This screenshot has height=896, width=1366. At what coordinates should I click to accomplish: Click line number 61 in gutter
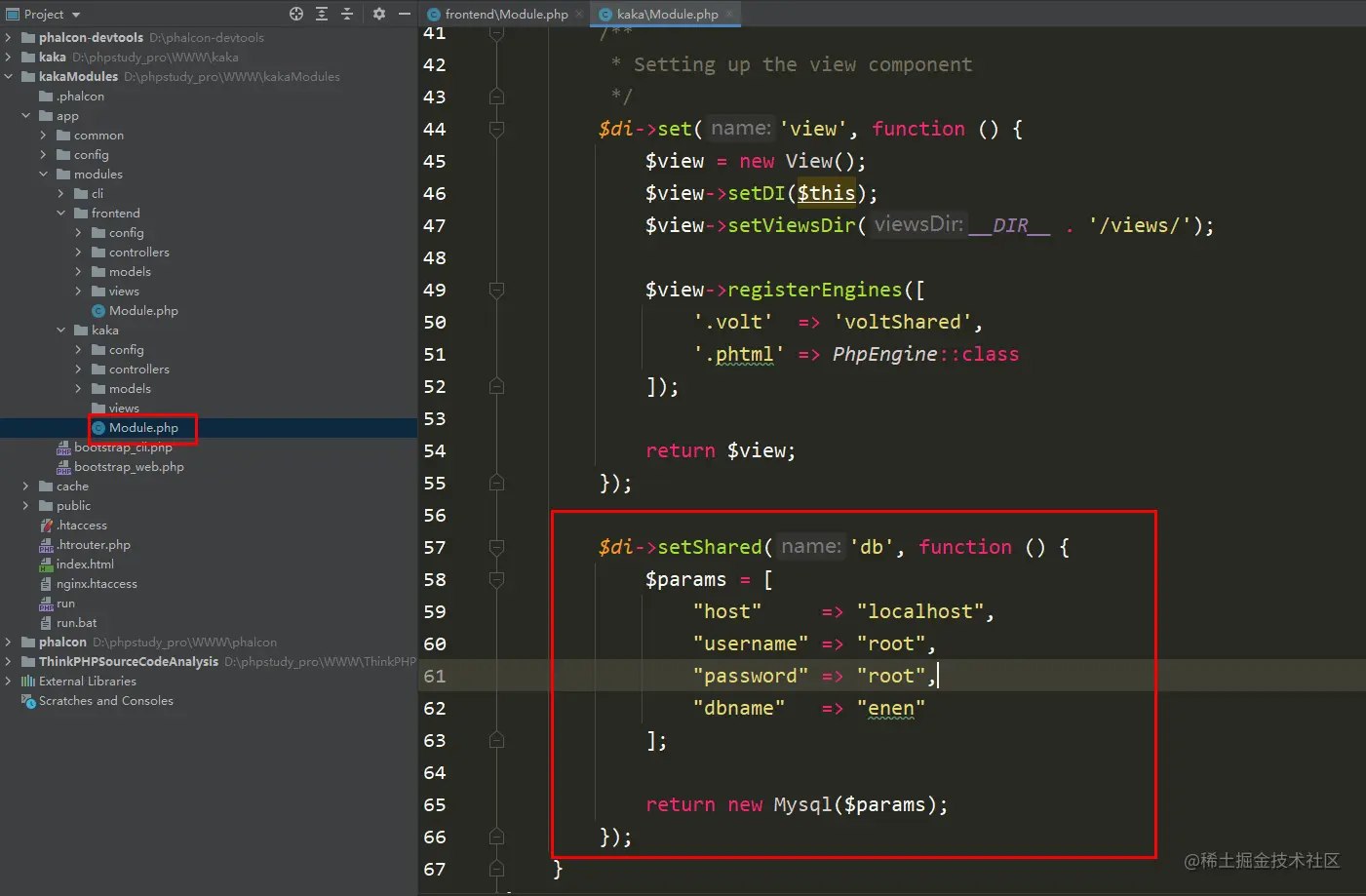tap(435, 676)
